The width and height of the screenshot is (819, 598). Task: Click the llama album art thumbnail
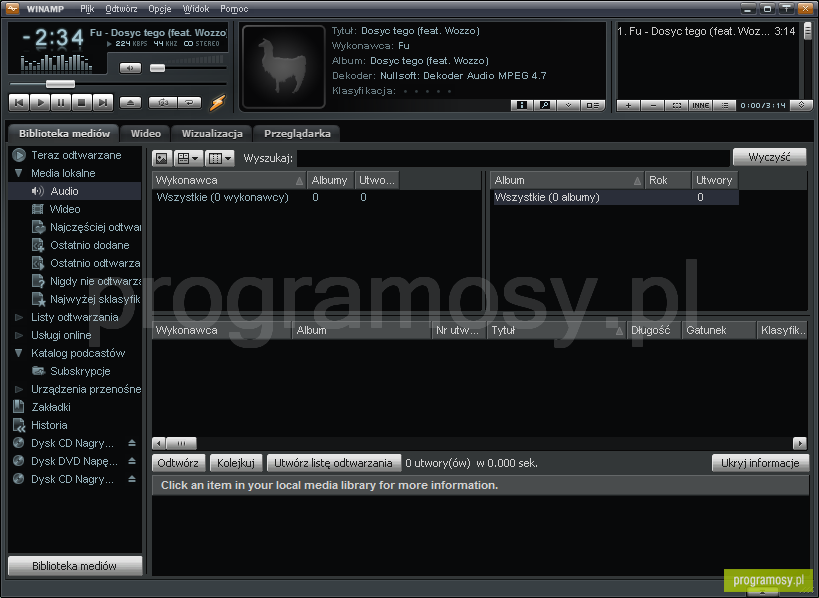(x=284, y=67)
